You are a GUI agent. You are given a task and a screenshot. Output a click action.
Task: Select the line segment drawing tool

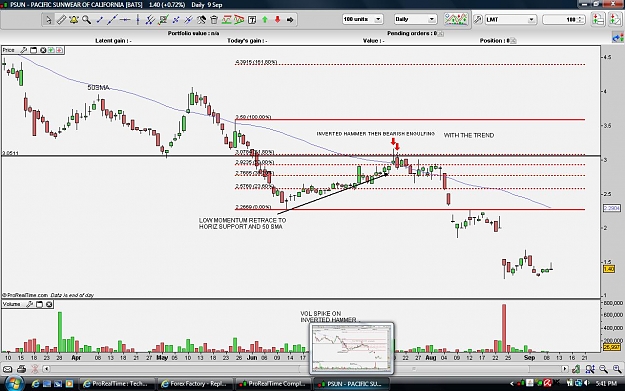pyautogui.click(x=99, y=20)
